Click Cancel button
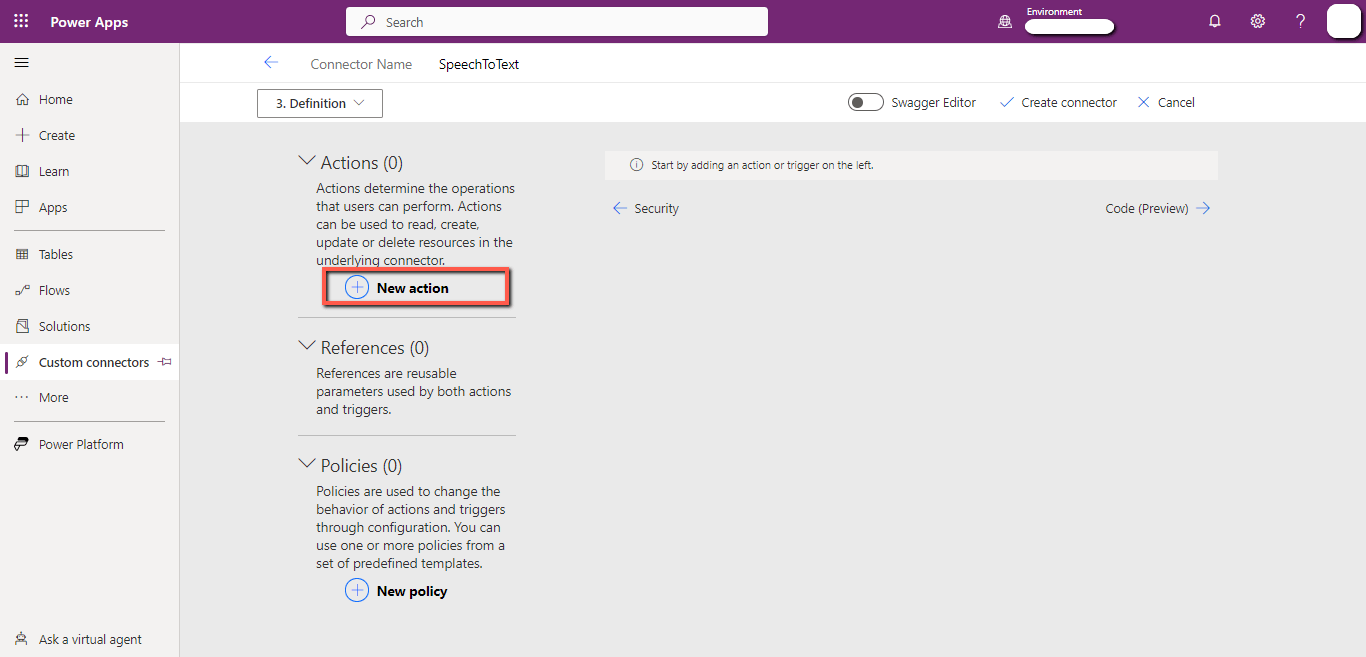 pos(1166,102)
